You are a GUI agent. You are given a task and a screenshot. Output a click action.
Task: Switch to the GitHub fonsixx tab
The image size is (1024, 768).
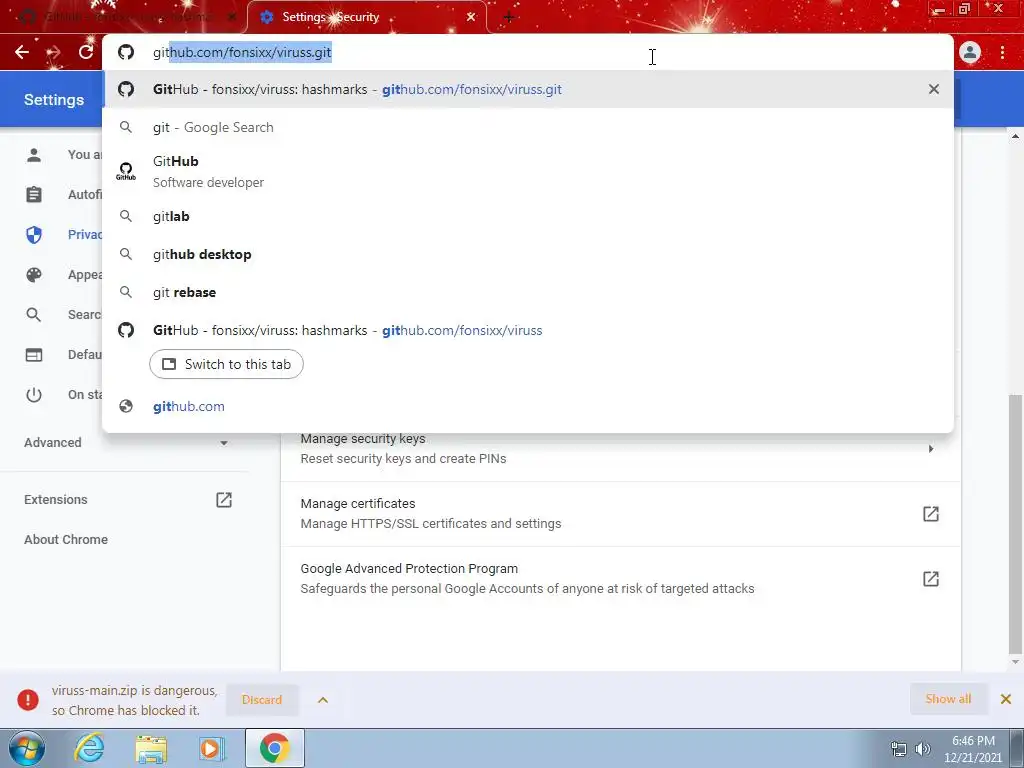click(127, 17)
